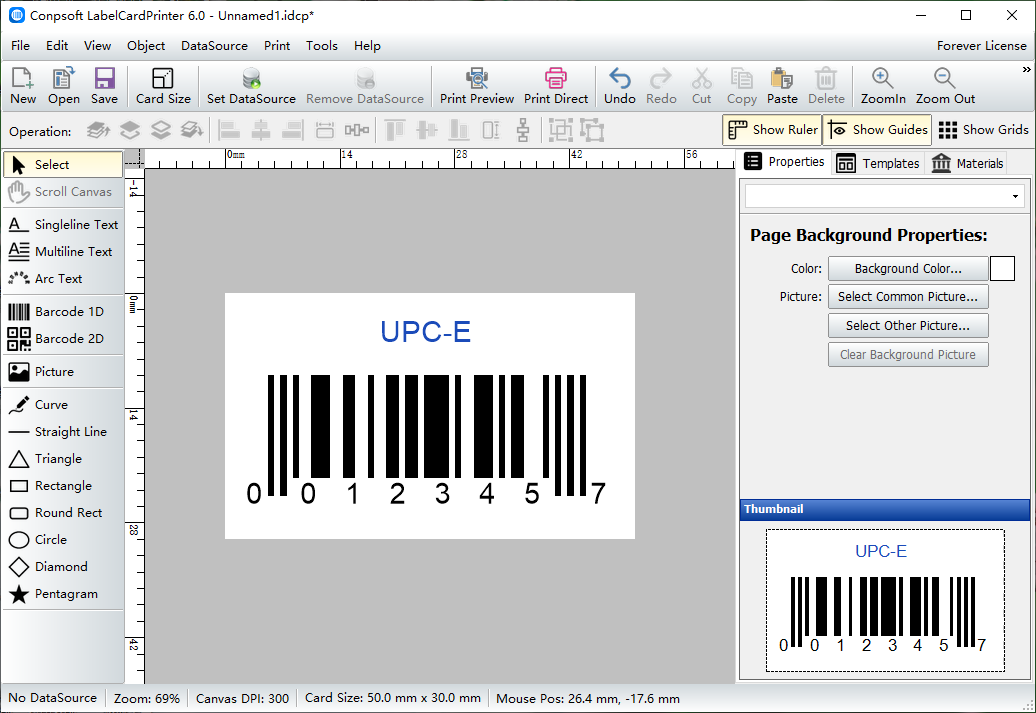Open the Help menu
Viewport: 1036px width, 713px height.
click(367, 46)
